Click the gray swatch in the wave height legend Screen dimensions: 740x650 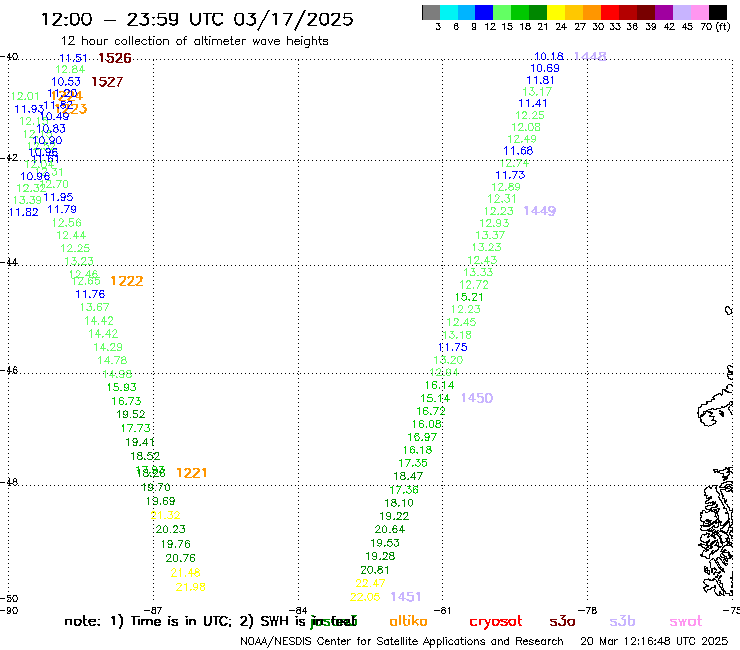(431, 12)
